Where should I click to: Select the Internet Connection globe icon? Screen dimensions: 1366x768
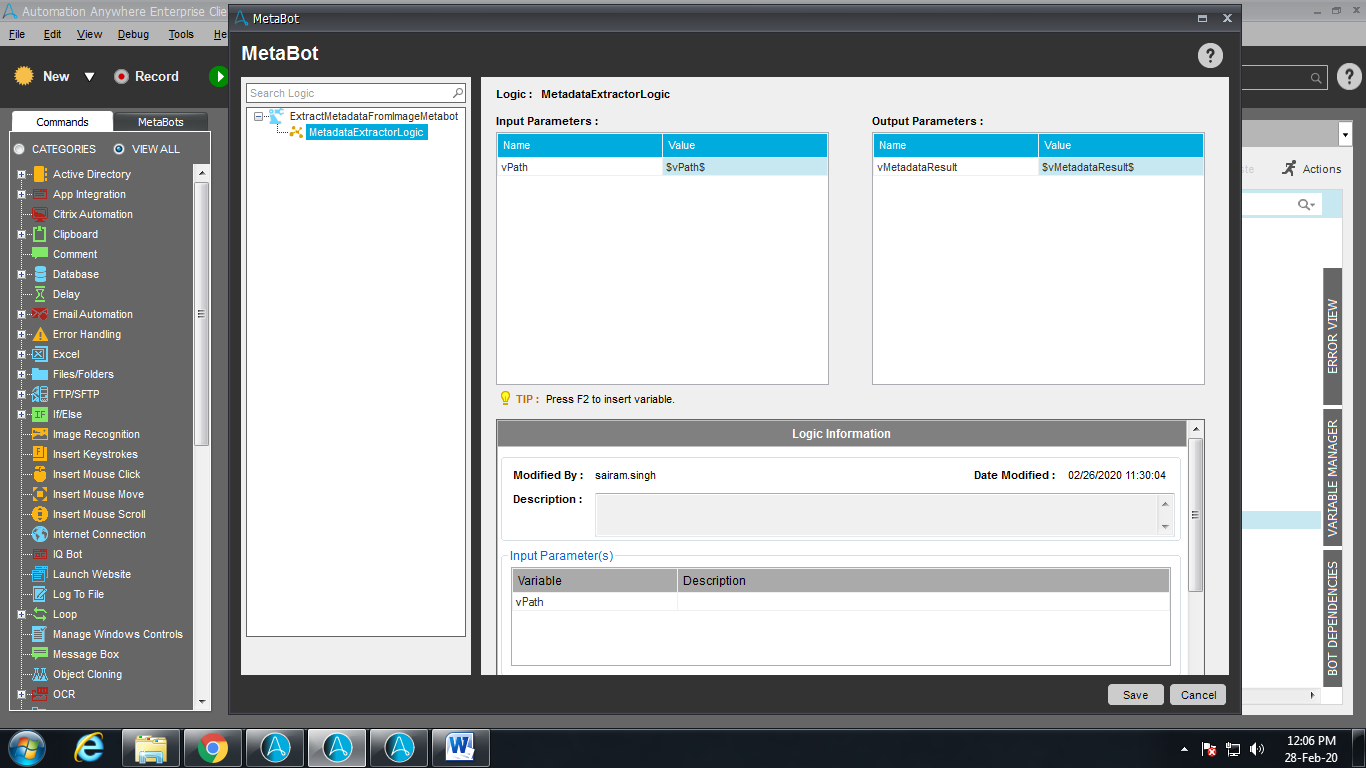coord(40,534)
